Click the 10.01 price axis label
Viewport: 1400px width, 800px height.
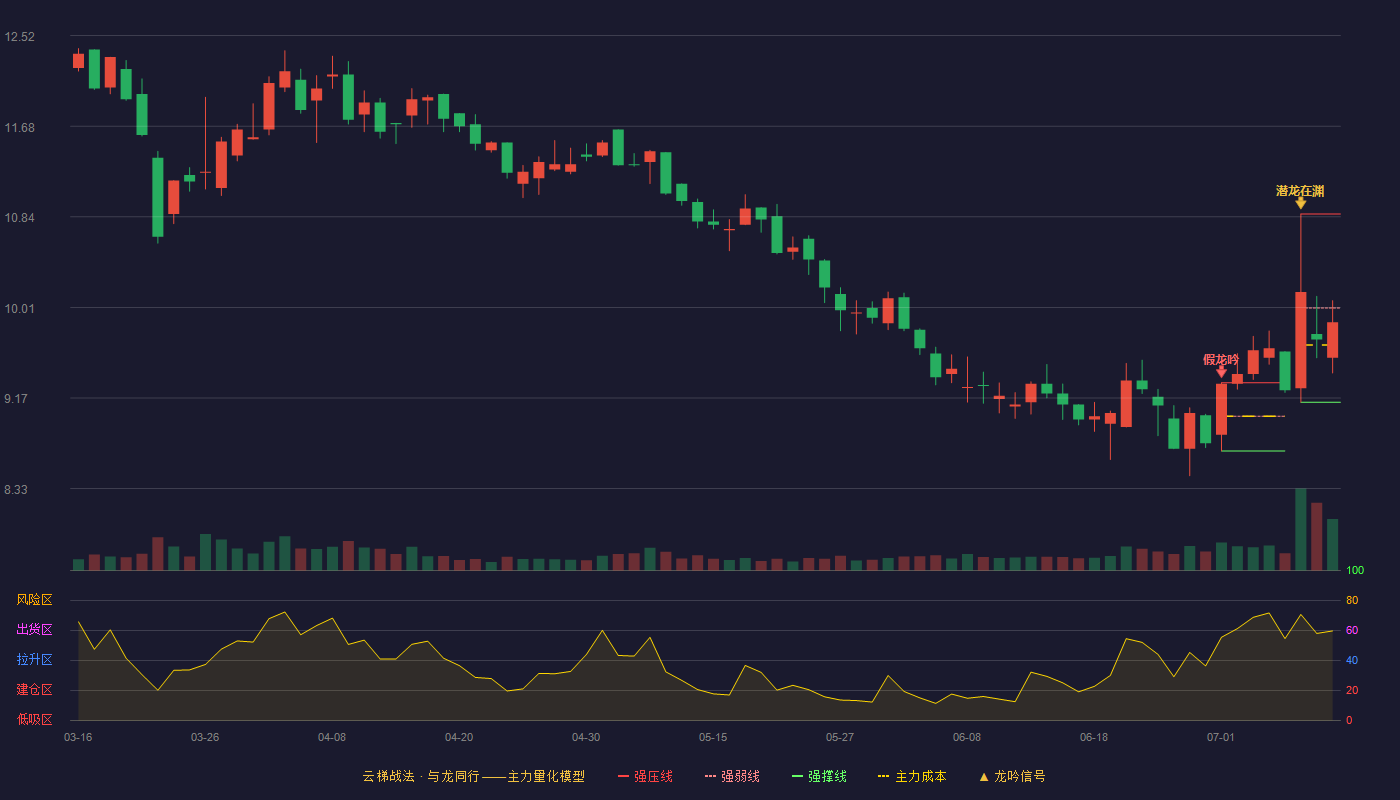19,308
